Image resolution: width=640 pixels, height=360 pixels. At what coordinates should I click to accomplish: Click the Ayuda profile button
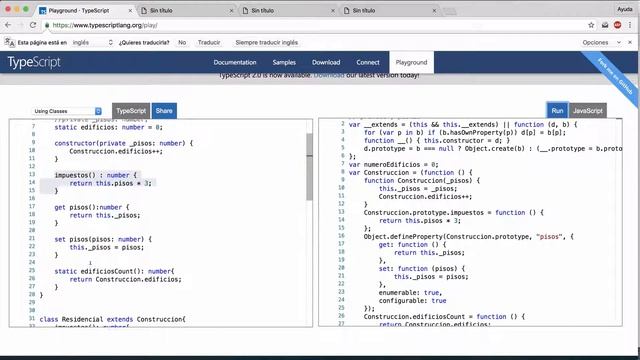[x=624, y=9]
